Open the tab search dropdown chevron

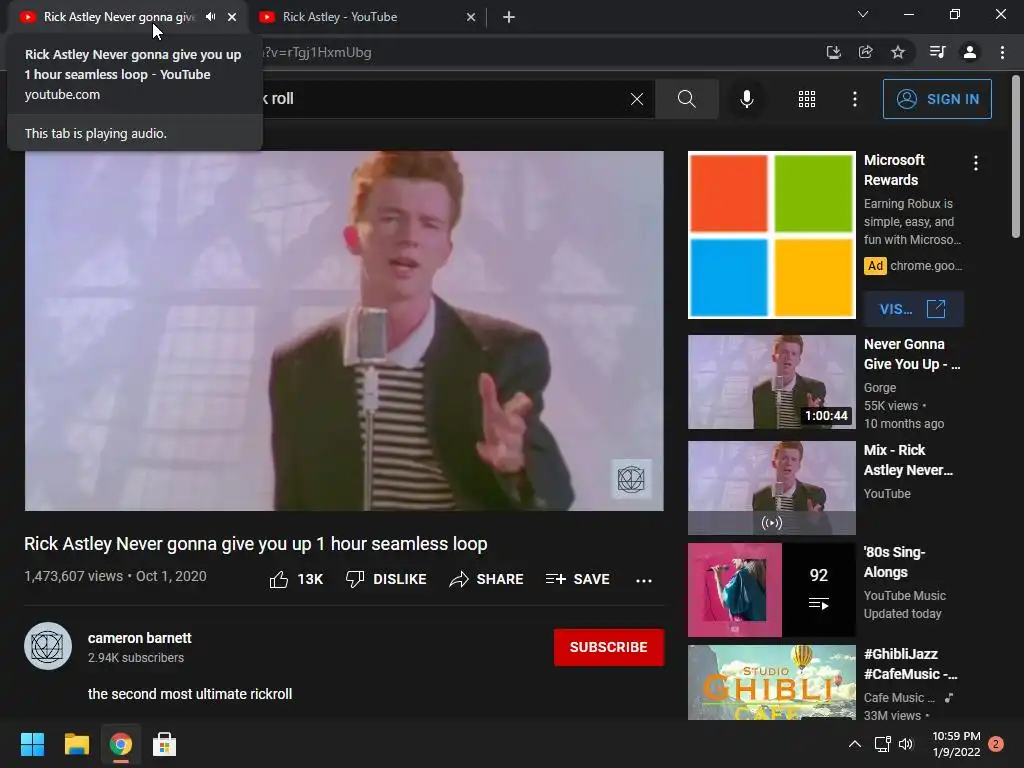[x=863, y=14]
